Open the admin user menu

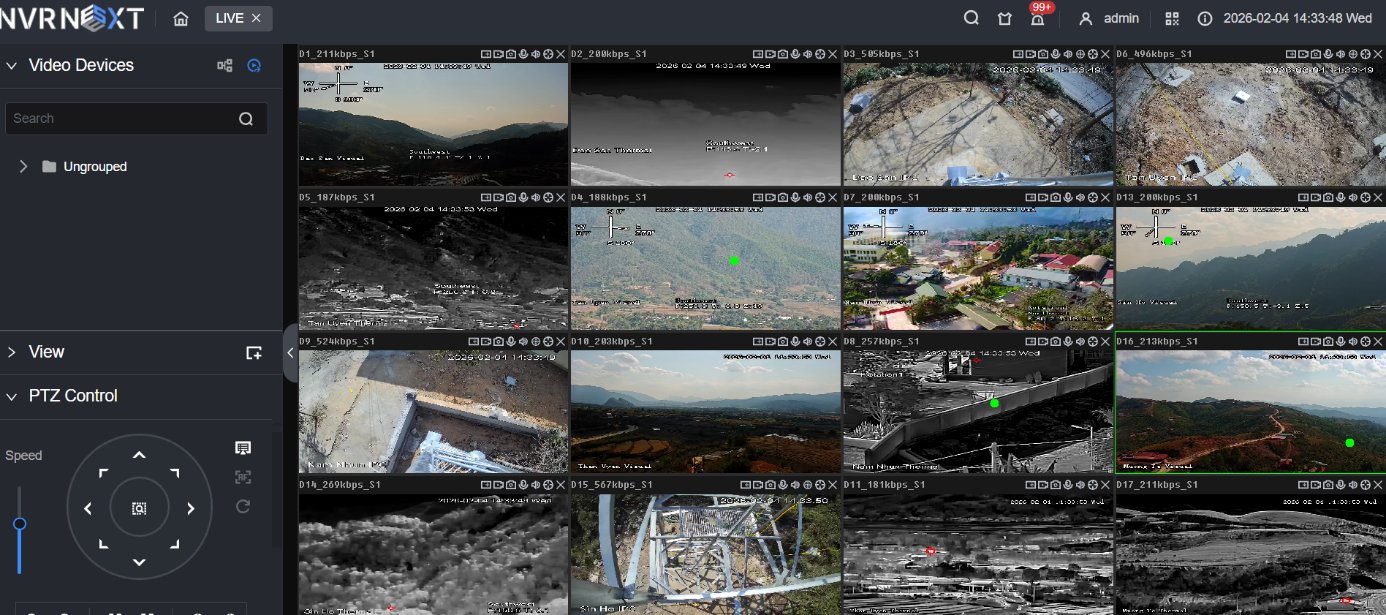[x=1111, y=19]
